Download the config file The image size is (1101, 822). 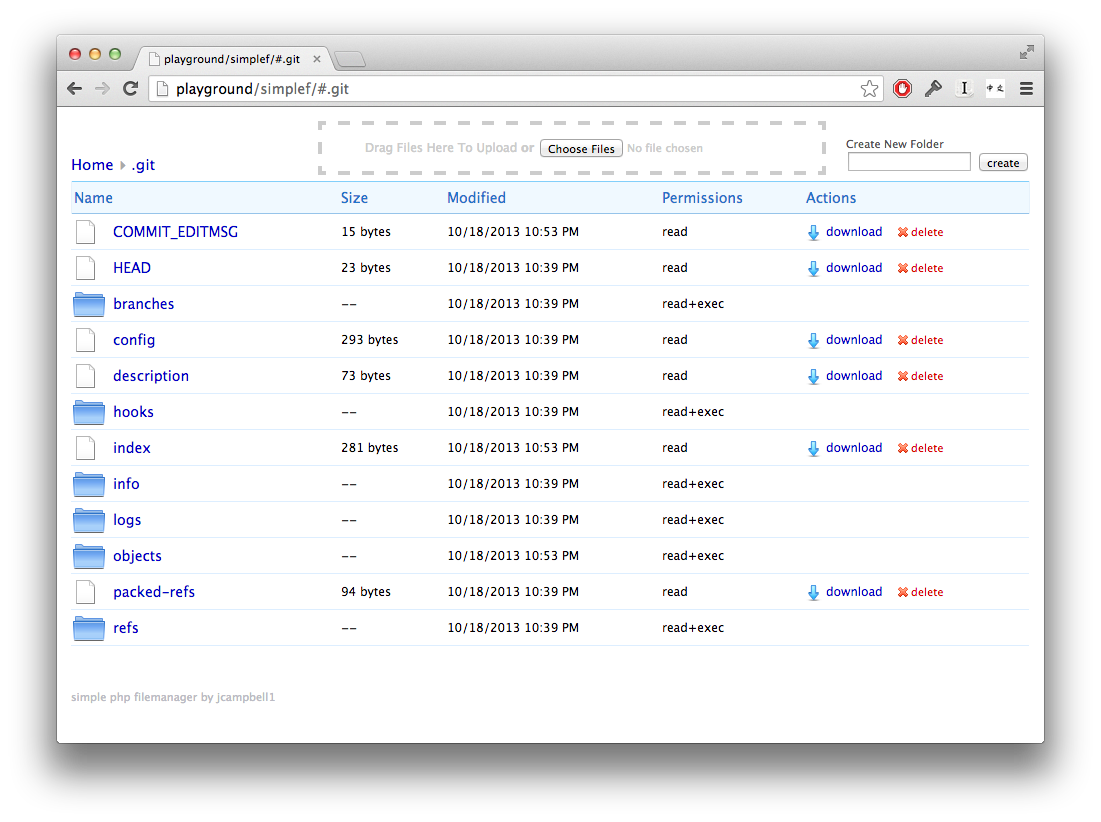tap(845, 340)
